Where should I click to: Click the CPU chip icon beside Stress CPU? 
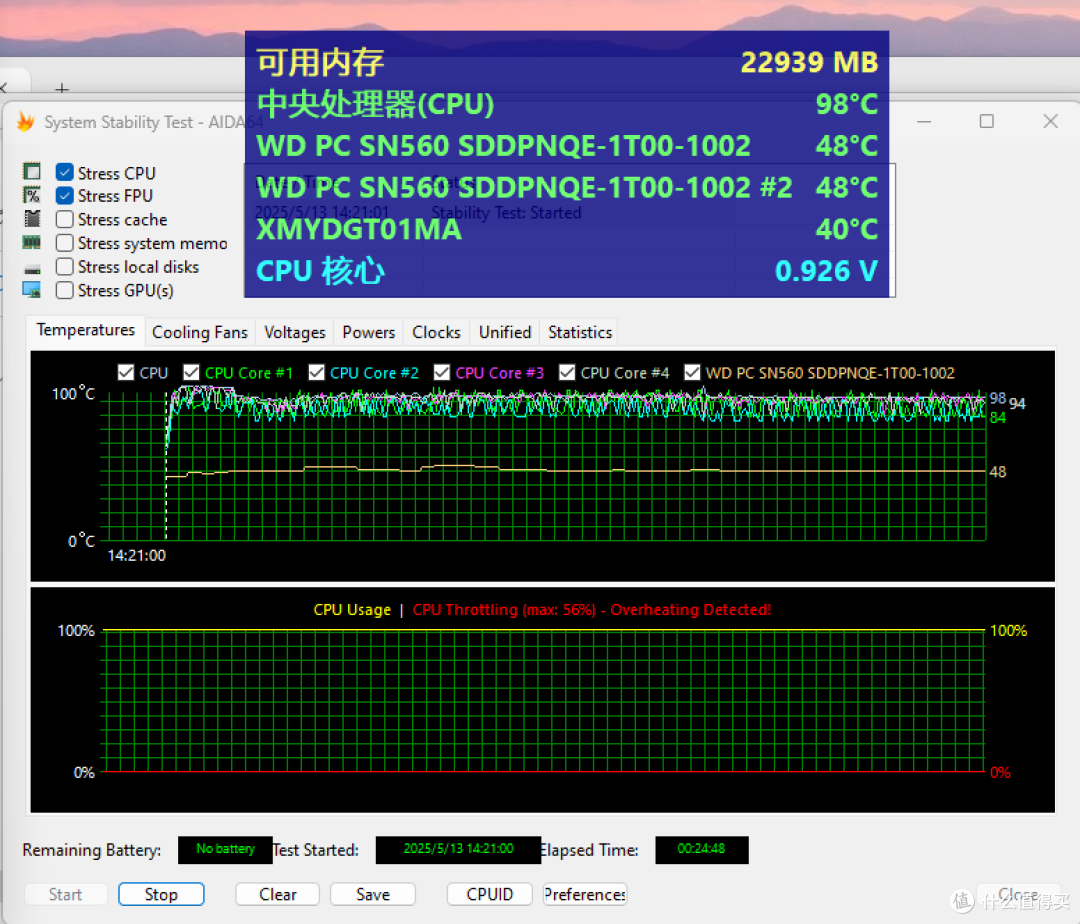pos(32,171)
